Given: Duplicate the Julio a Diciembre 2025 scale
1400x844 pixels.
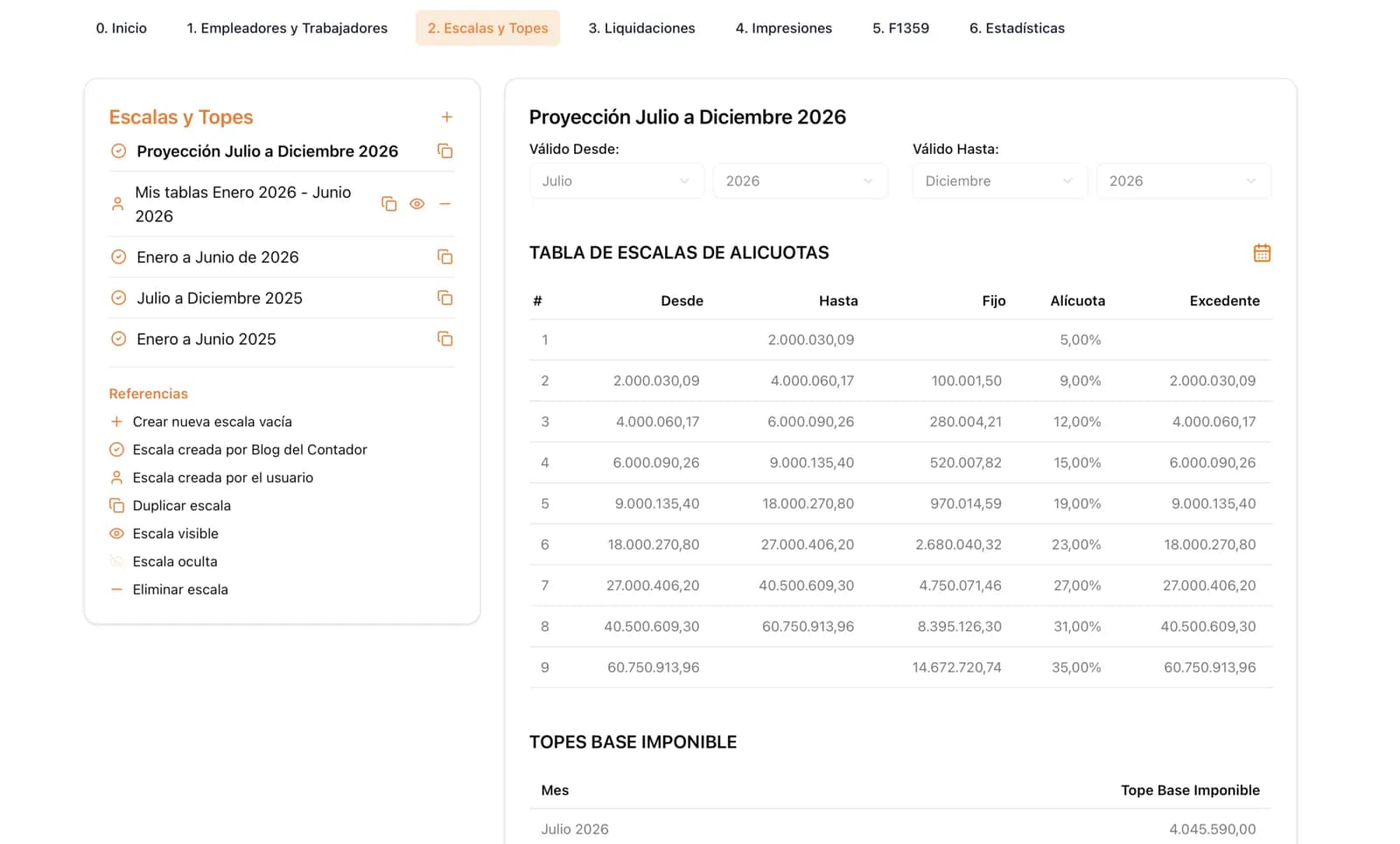Looking at the screenshot, I should [444, 299].
